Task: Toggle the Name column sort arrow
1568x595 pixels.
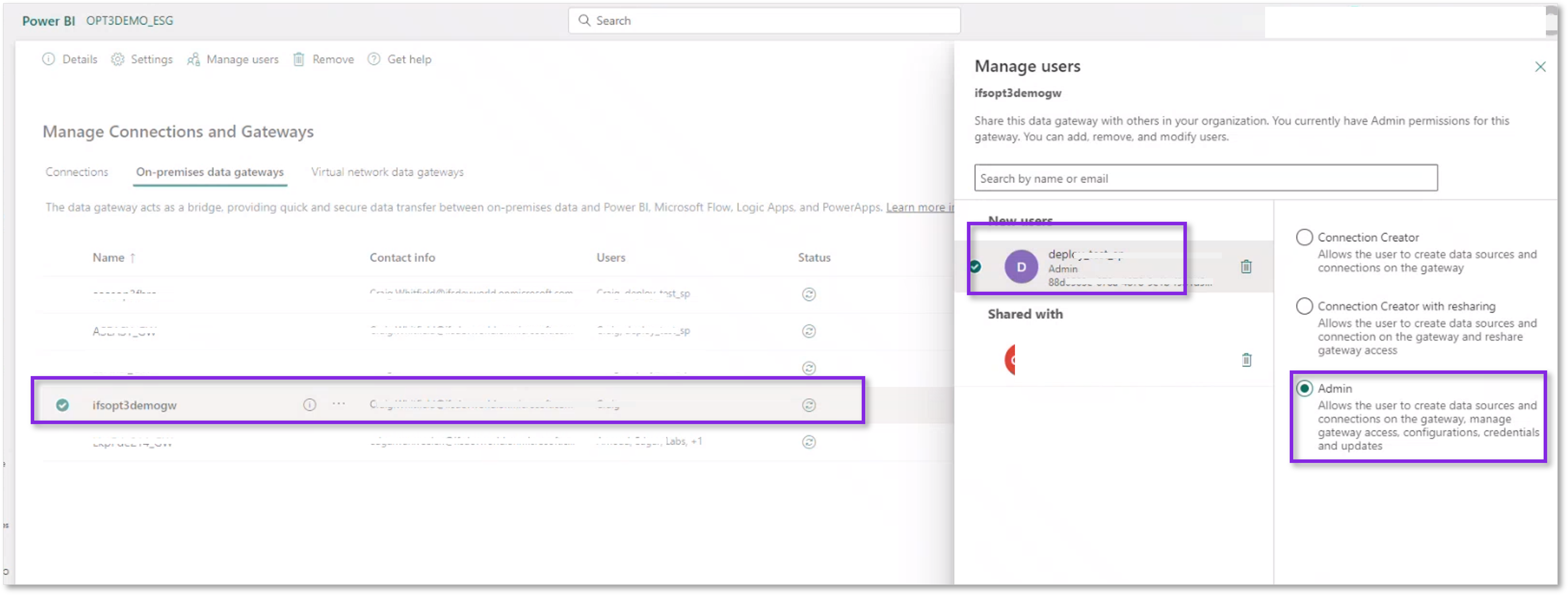Action: click(133, 257)
